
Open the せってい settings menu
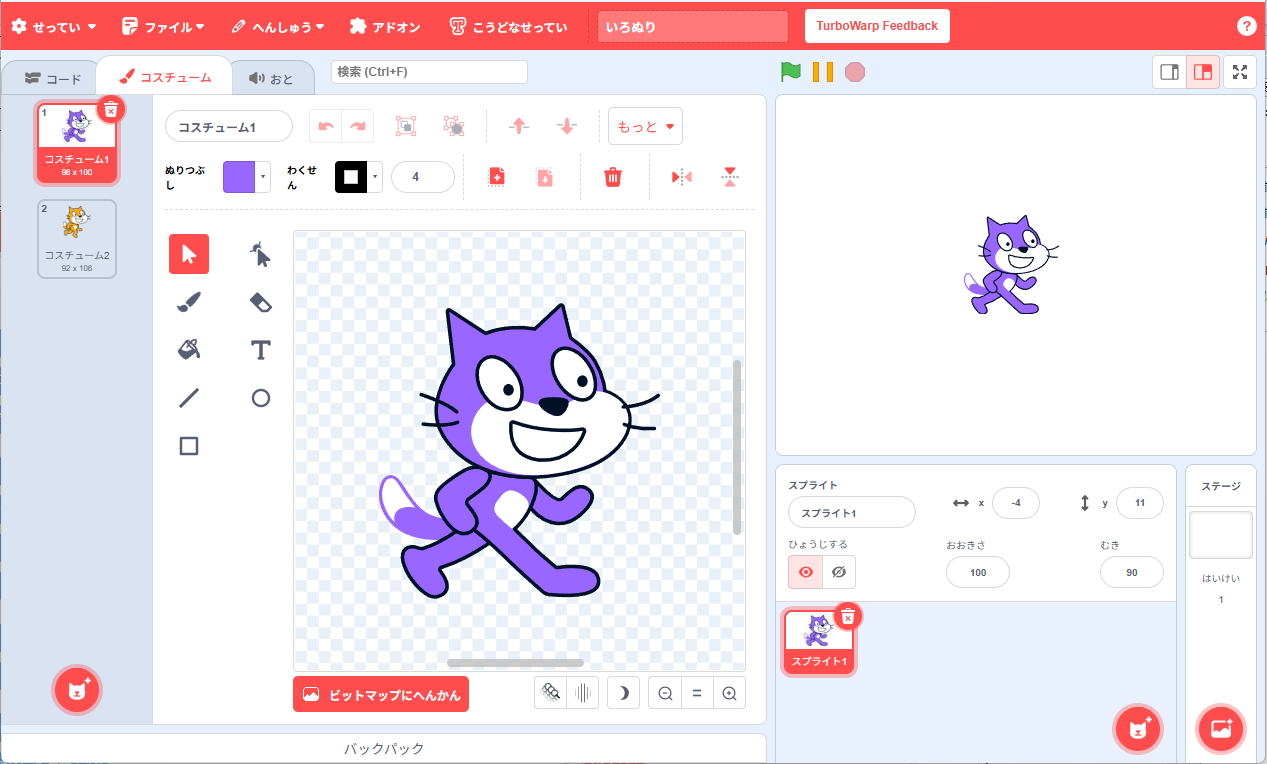click(x=54, y=26)
